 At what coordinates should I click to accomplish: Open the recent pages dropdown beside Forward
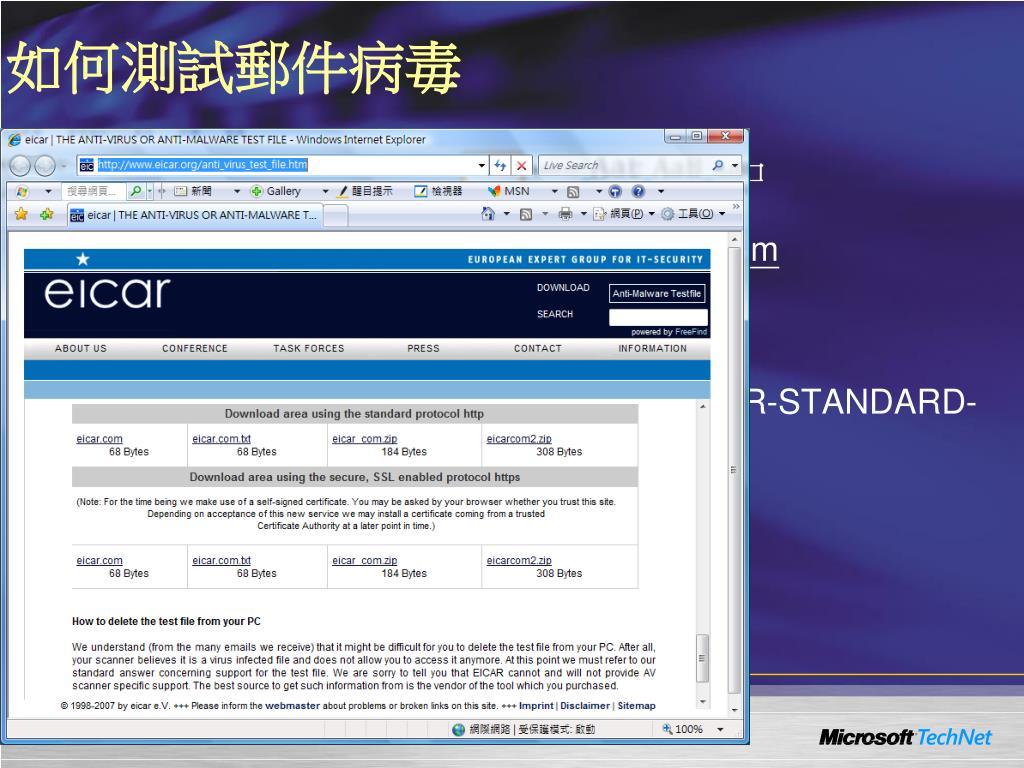63,166
